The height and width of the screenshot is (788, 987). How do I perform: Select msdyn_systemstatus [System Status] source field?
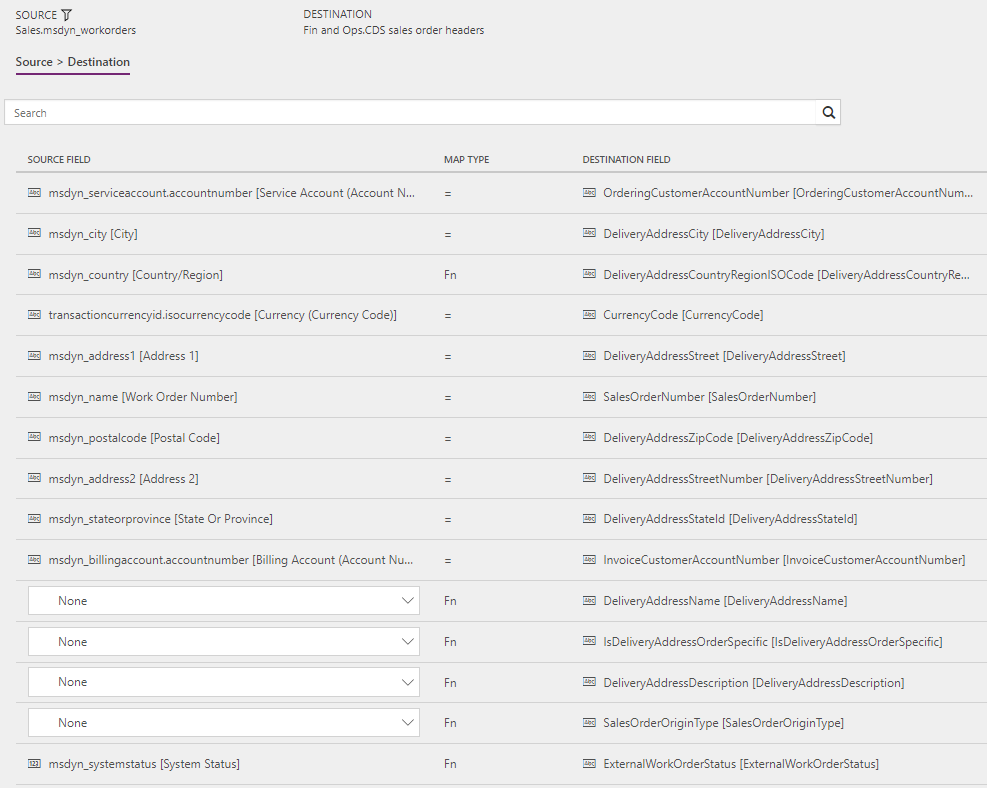pyautogui.click(x=144, y=763)
